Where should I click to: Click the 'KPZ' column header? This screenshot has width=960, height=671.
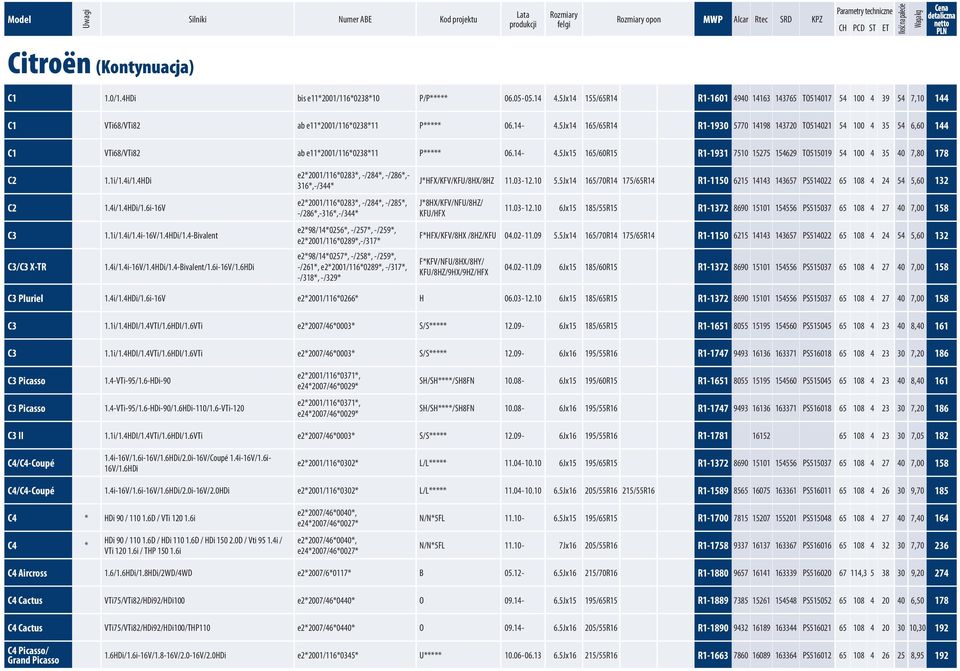(x=817, y=19)
